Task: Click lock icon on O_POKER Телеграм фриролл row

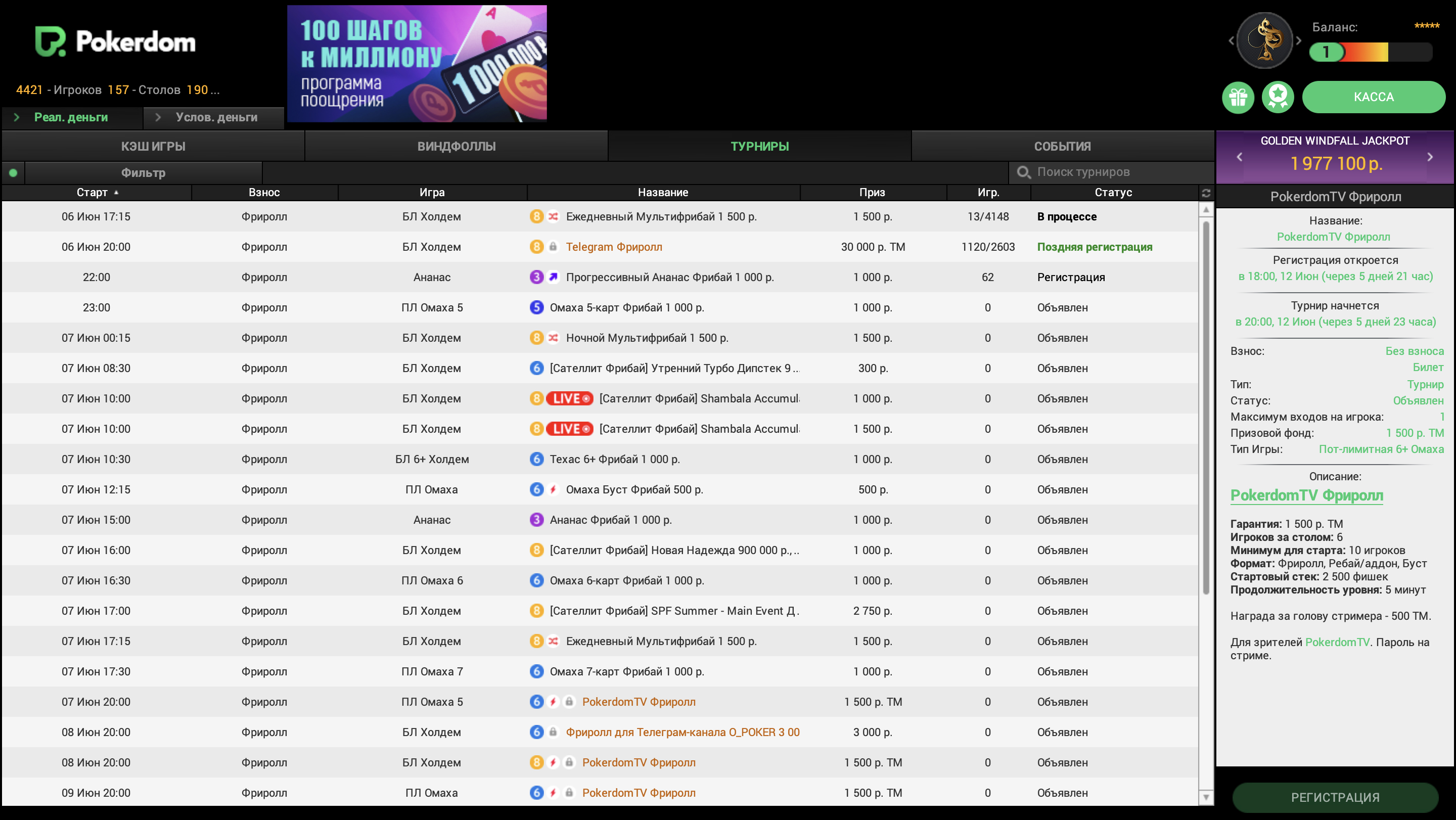Action: [554, 732]
